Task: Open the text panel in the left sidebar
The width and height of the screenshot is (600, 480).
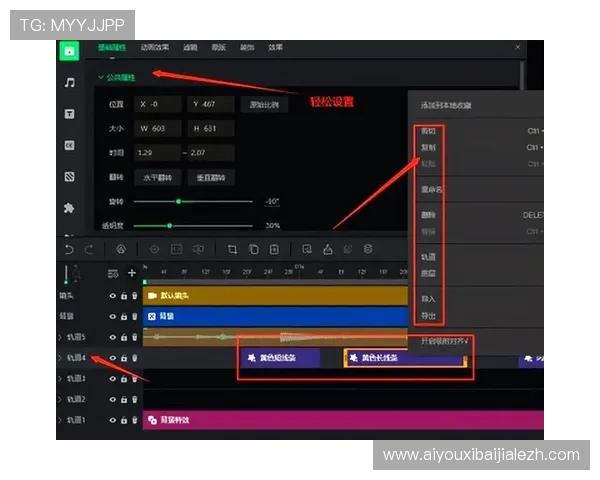Action: point(69,114)
